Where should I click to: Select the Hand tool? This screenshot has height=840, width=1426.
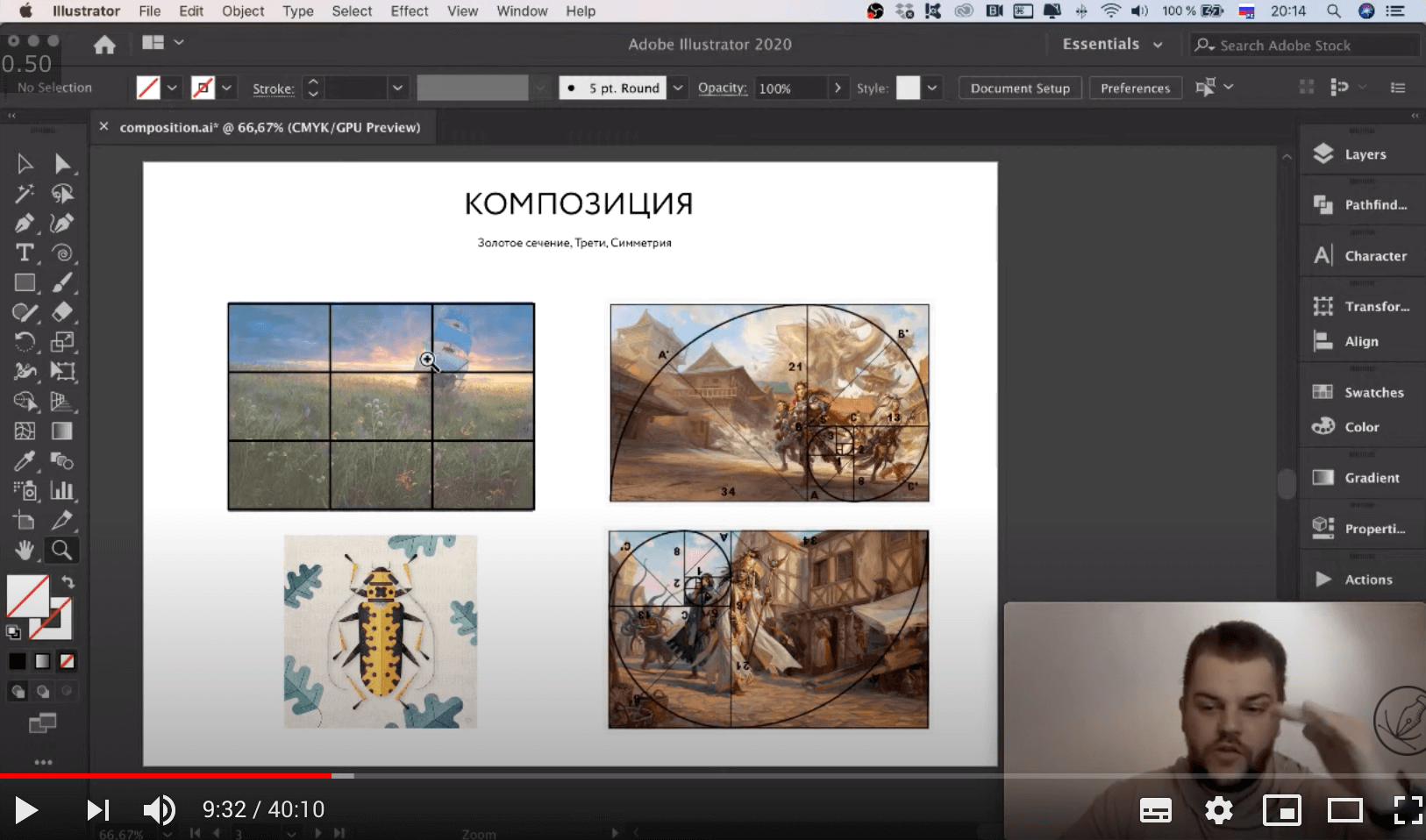(25, 550)
